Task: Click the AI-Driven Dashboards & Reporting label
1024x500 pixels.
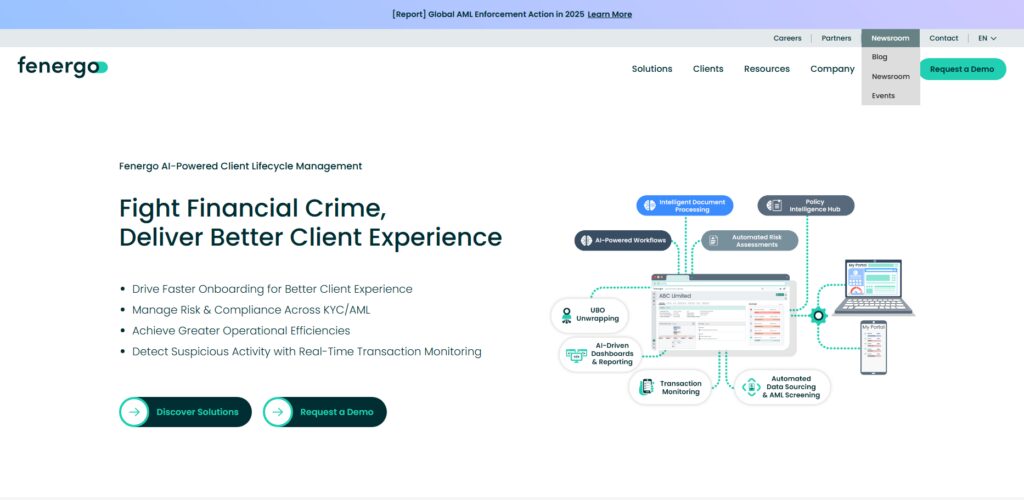Action: pyautogui.click(x=612, y=353)
